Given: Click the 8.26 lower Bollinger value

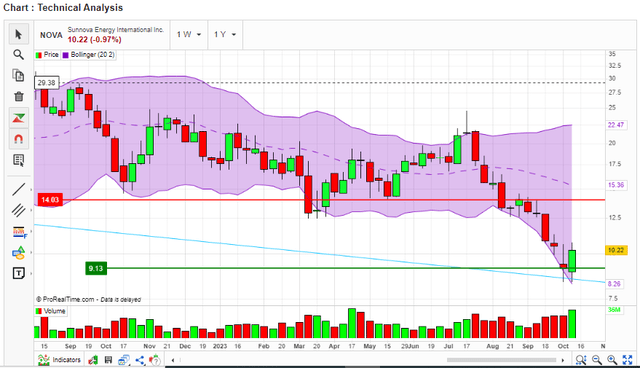Looking at the screenshot, I should point(614,284).
